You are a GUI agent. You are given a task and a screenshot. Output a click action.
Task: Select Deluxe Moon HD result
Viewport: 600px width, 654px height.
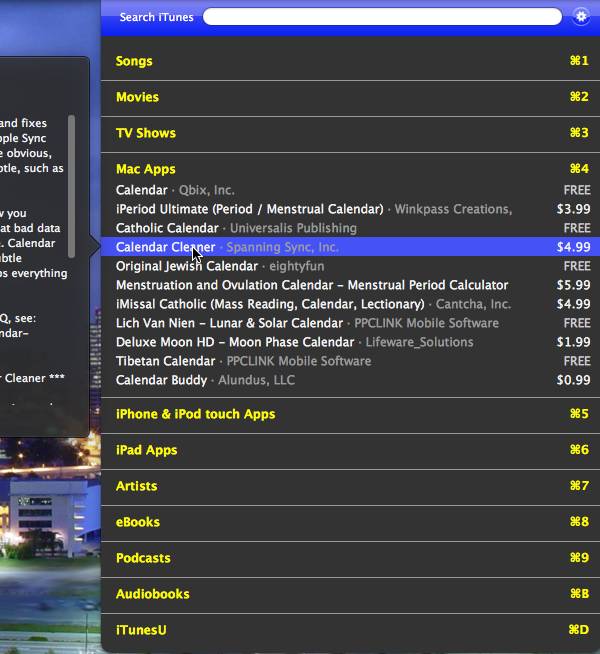tap(350, 342)
